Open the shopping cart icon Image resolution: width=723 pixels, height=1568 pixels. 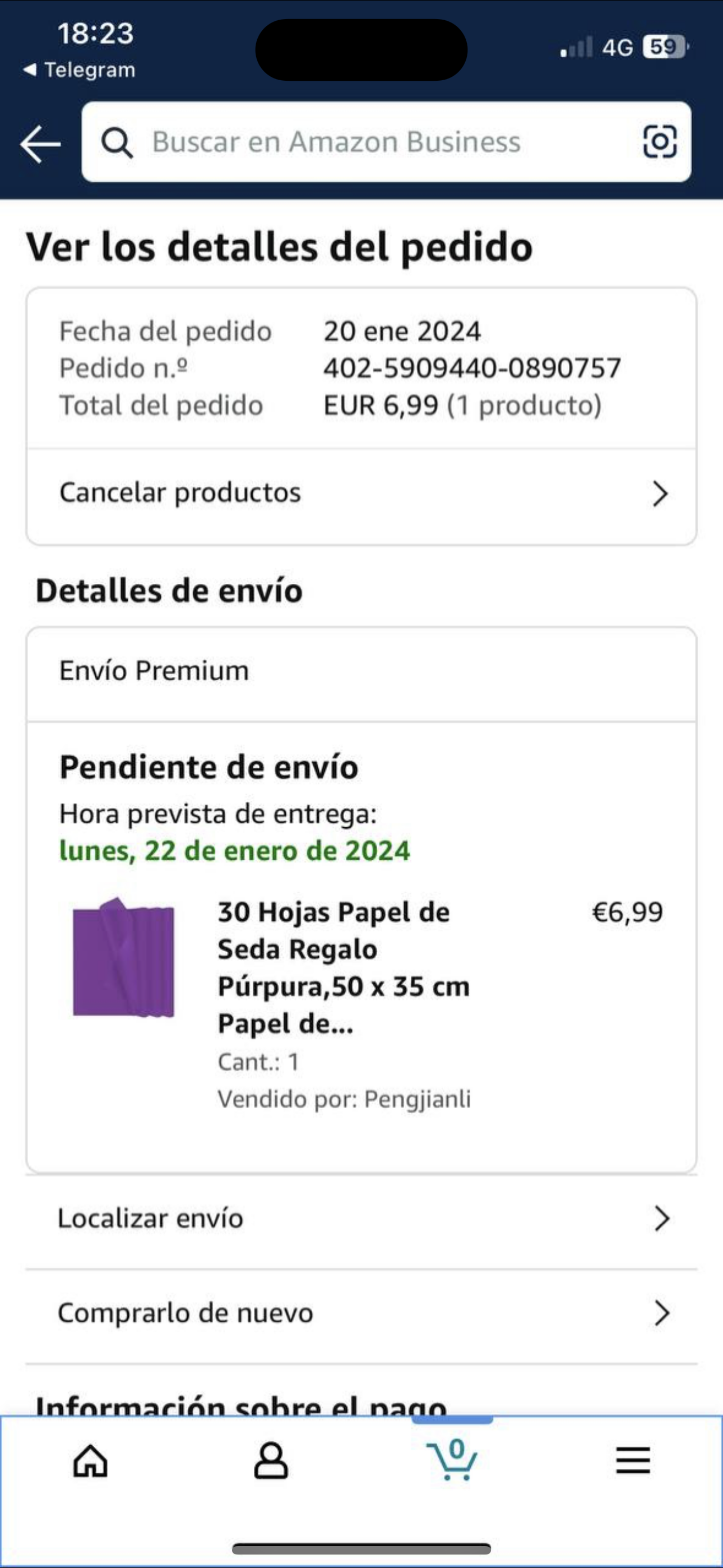point(452,1460)
